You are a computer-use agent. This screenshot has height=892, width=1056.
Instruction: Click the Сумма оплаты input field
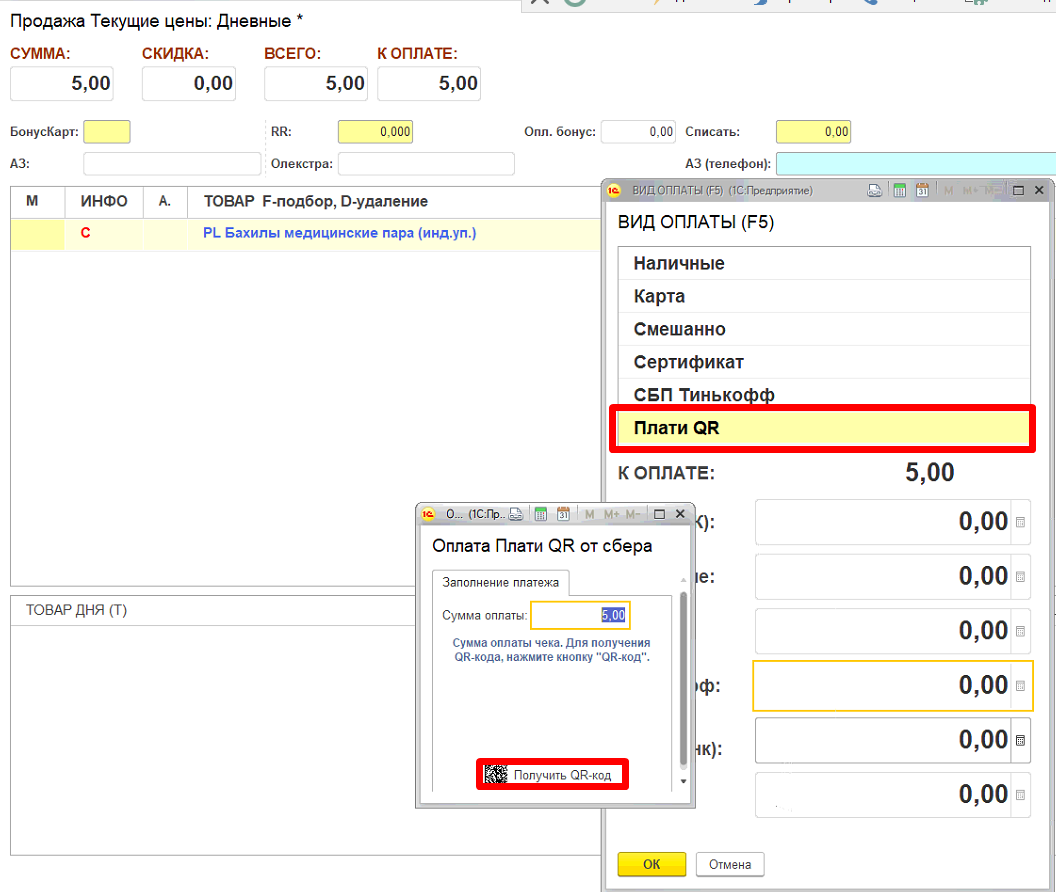pos(580,615)
